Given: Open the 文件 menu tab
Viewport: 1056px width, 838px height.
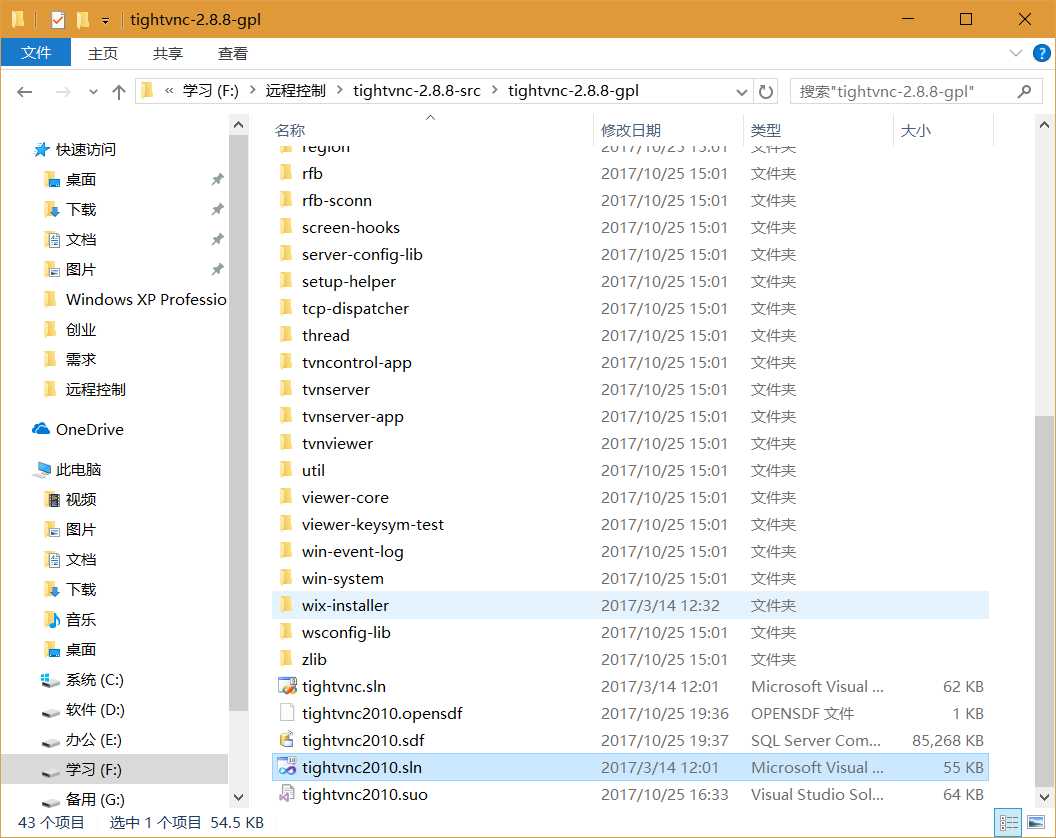Looking at the screenshot, I should [36, 53].
